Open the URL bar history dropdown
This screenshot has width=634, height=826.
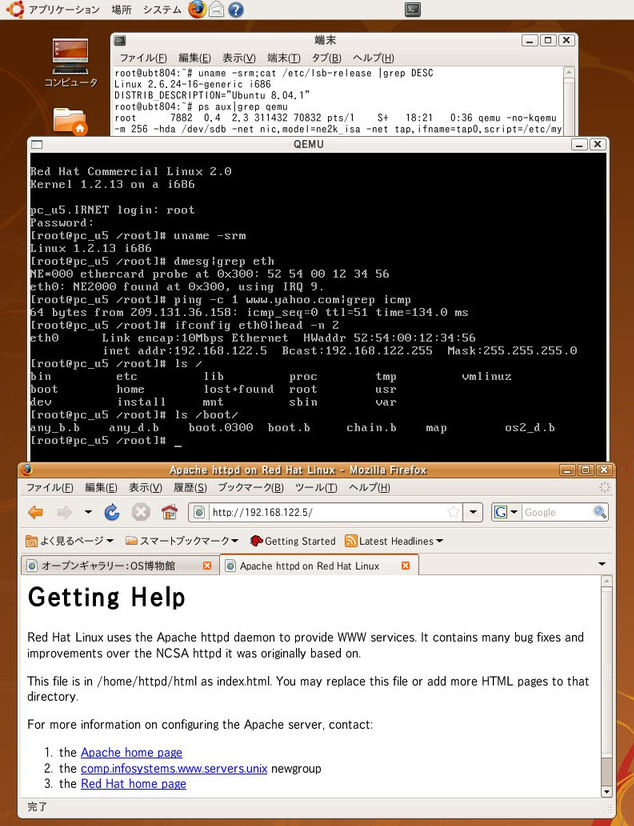473,512
